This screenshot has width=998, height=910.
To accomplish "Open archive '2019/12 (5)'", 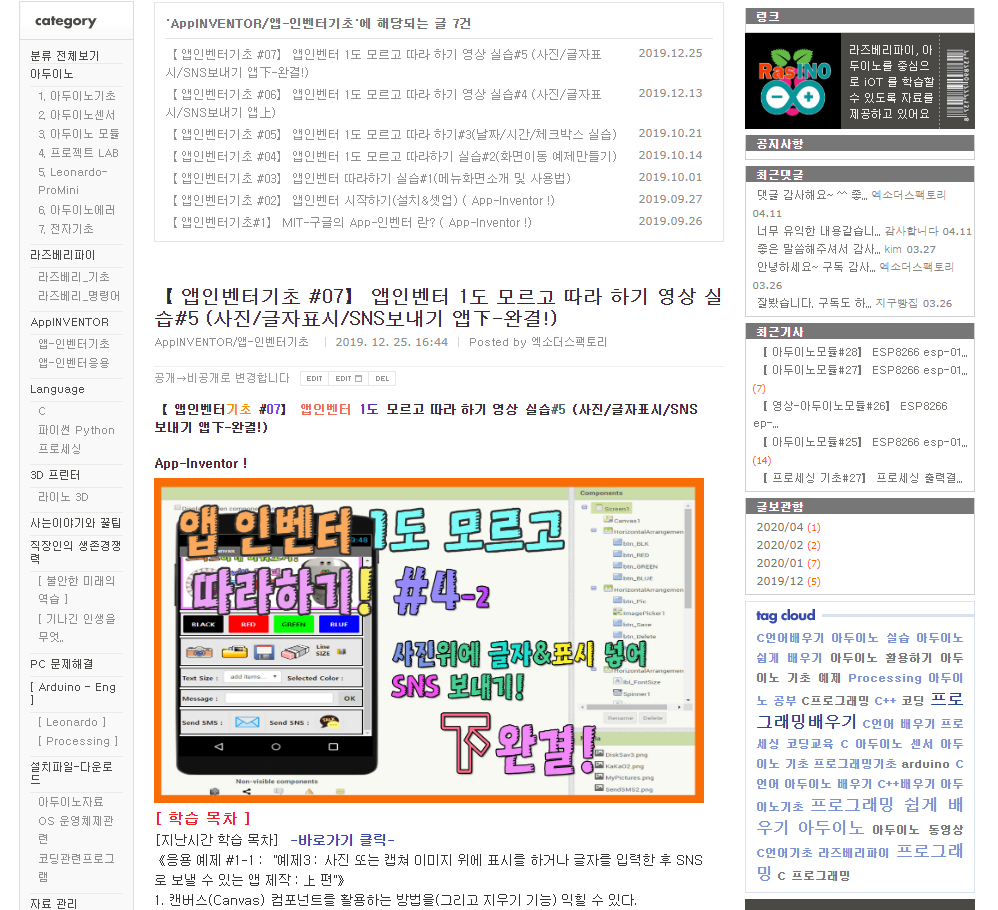I will (x=789, y=581).
